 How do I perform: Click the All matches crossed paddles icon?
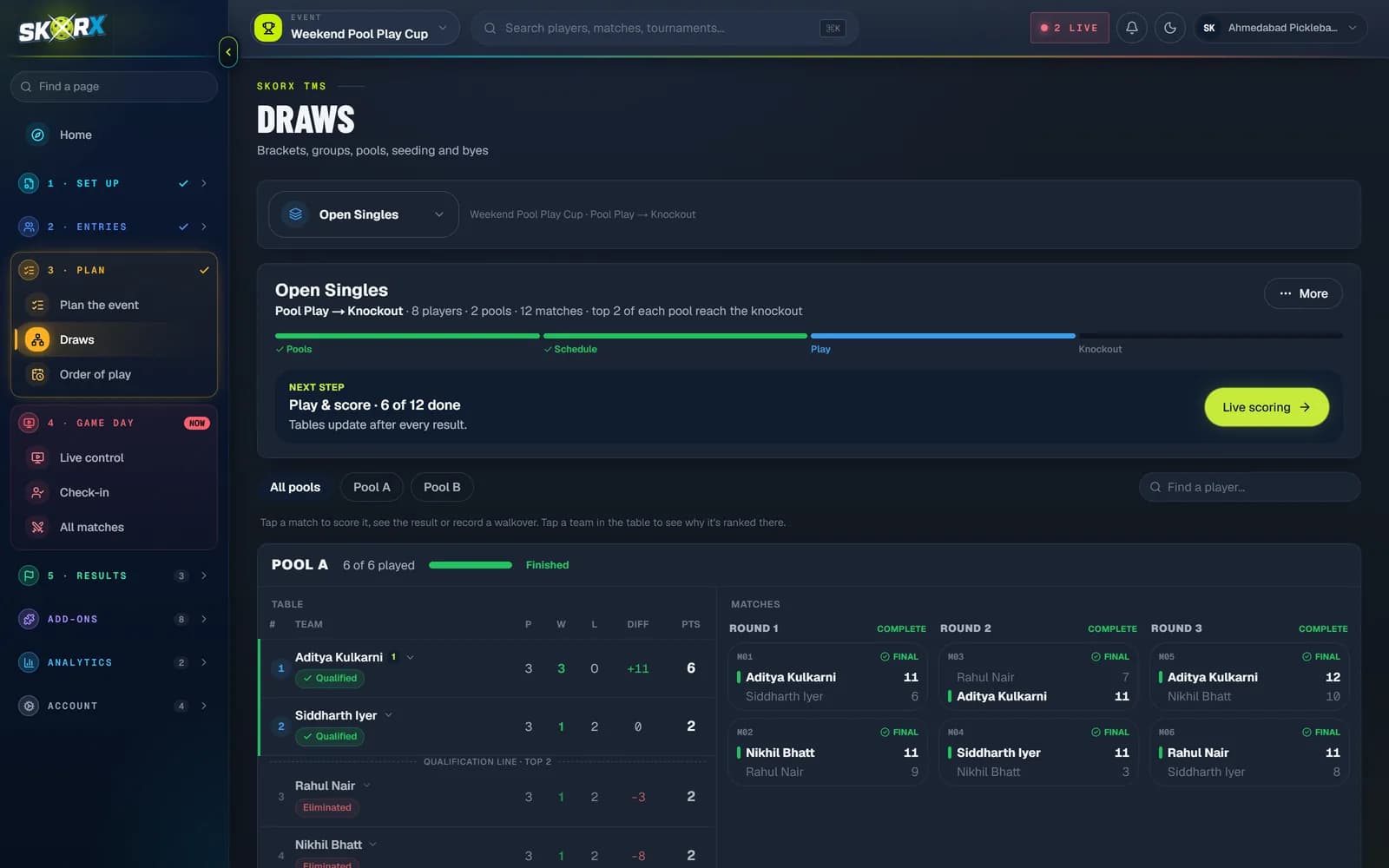[37, 527]
